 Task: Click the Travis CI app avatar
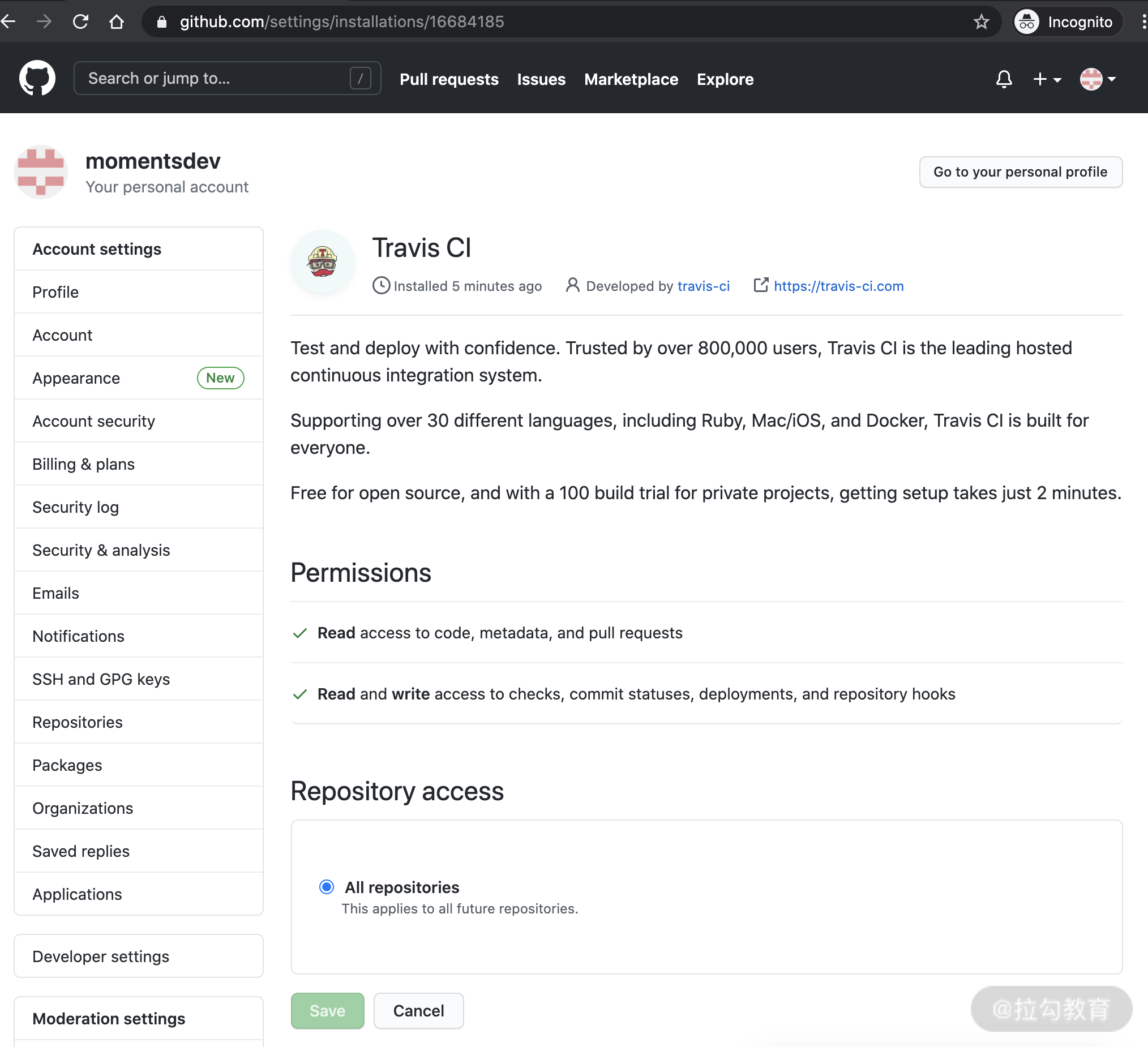(322, 263)
